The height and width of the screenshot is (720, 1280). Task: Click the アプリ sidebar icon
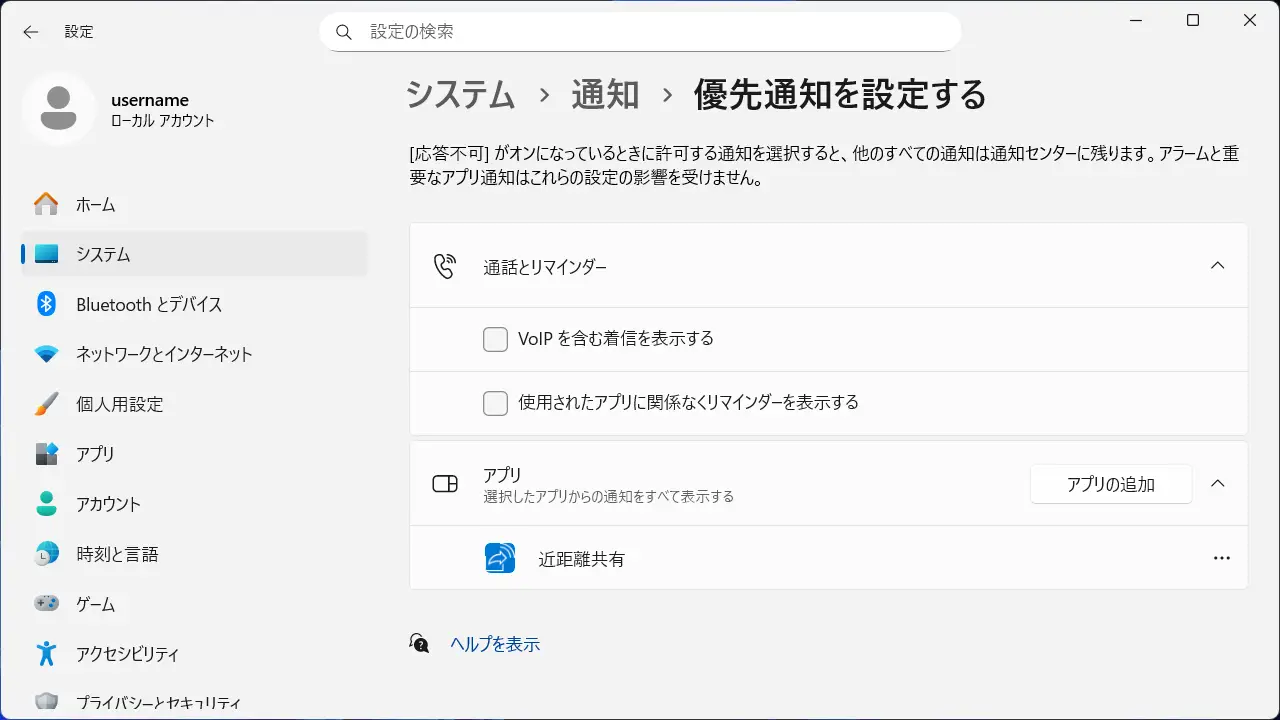coord(46,454)
